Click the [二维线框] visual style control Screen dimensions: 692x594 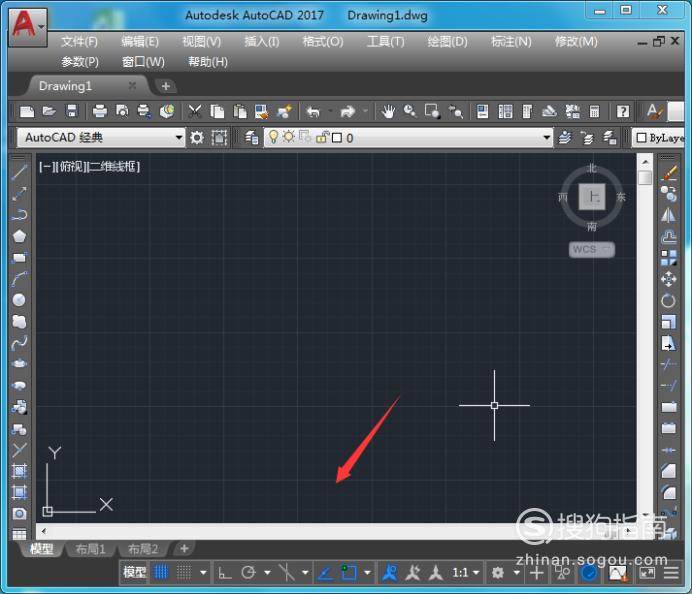click(x=114, y=167)
